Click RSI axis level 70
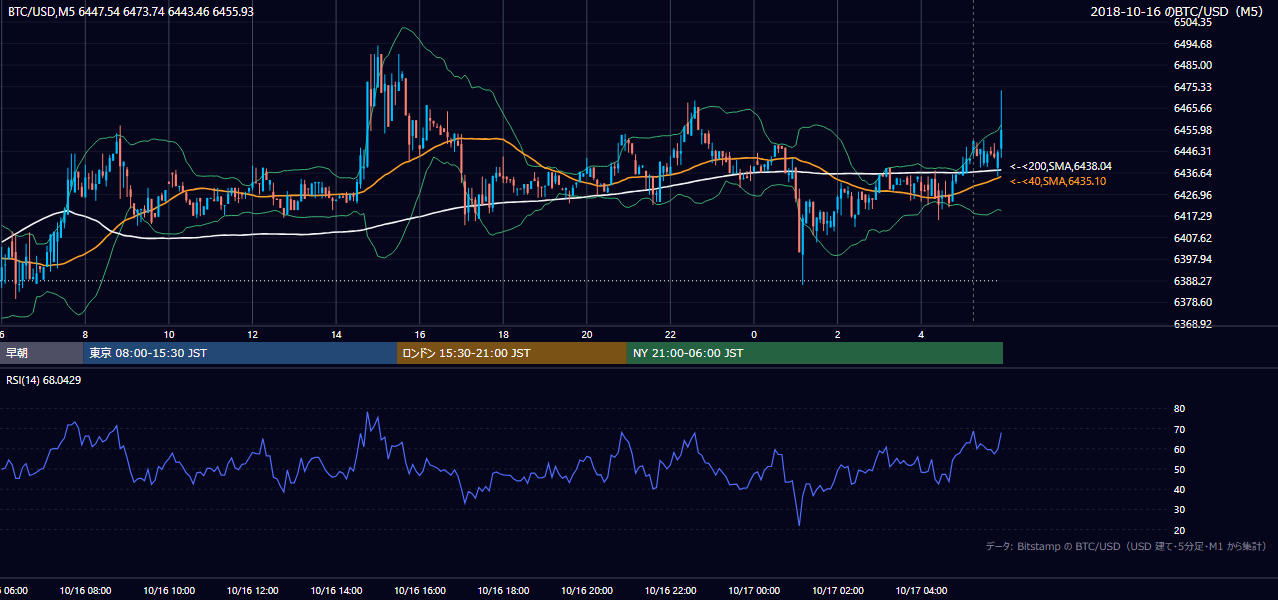The image size is (1278, 600). click(1179, 429)
